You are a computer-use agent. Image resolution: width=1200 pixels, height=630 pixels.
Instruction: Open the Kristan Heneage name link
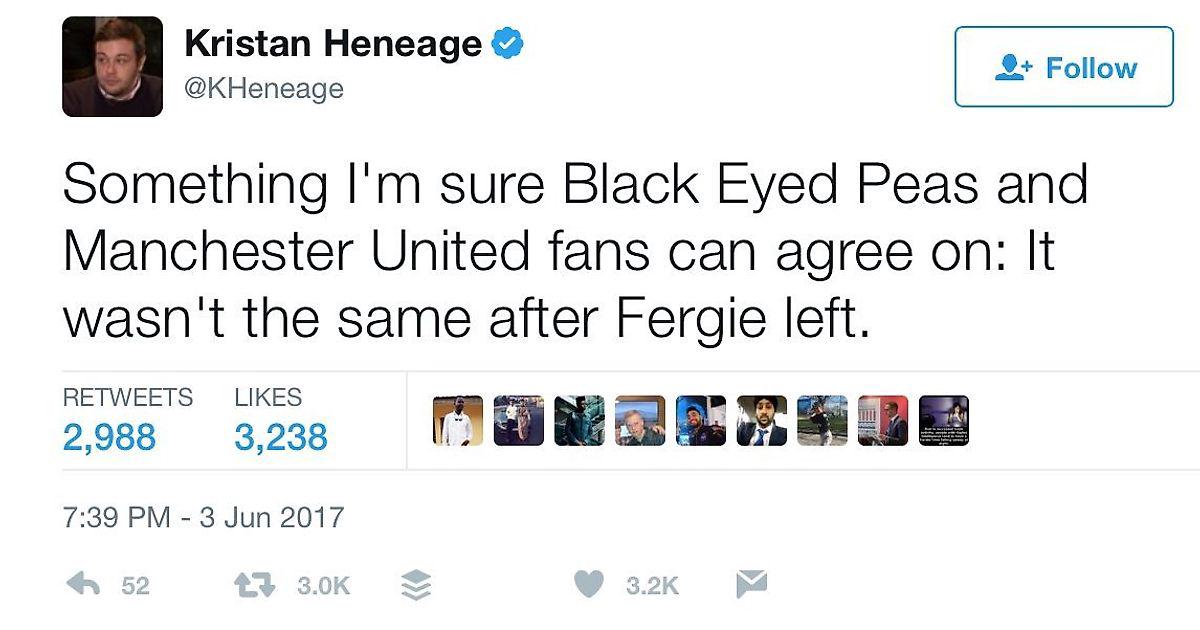[x=333, y=44]
